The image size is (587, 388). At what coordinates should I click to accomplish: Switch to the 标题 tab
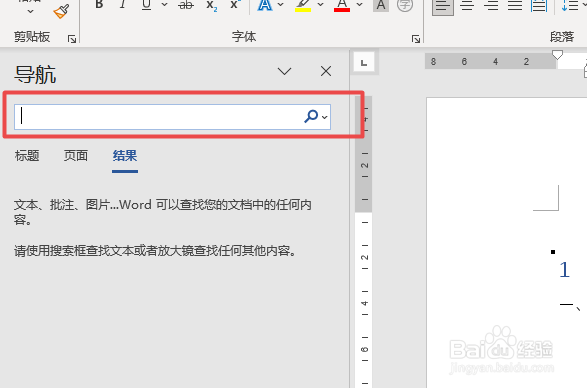[x=27, y=155]
